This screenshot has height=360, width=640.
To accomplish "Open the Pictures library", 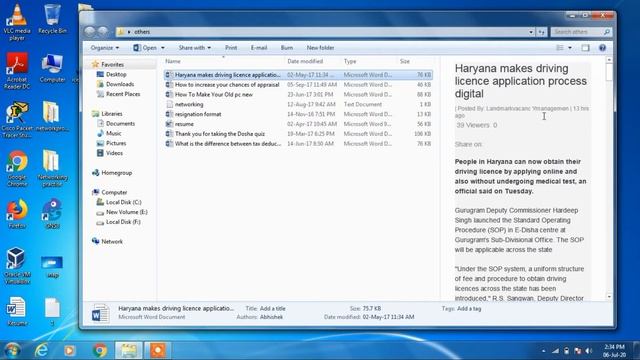I will click(116, 143).
